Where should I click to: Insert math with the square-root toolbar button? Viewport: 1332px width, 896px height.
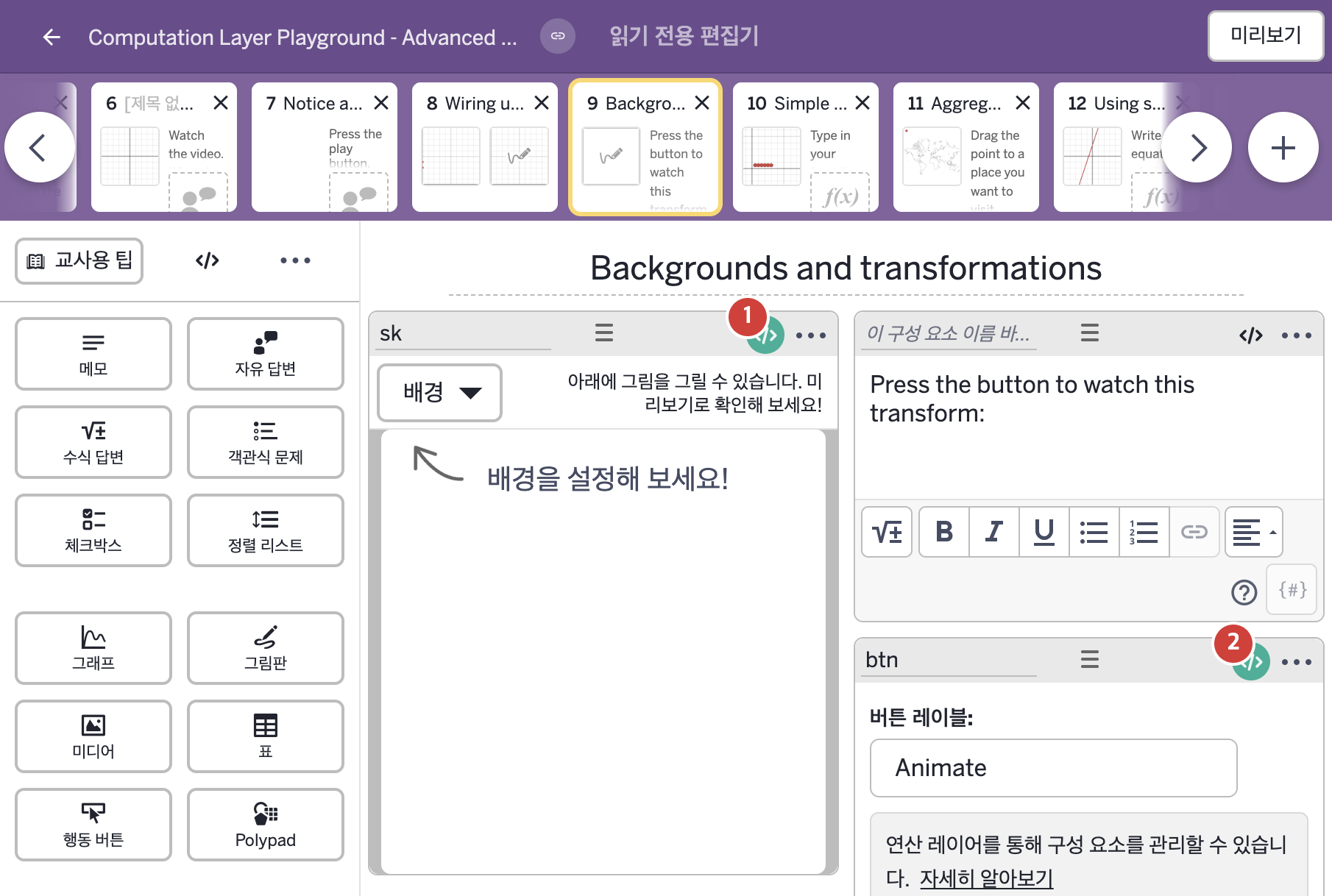tap(887, 532)
